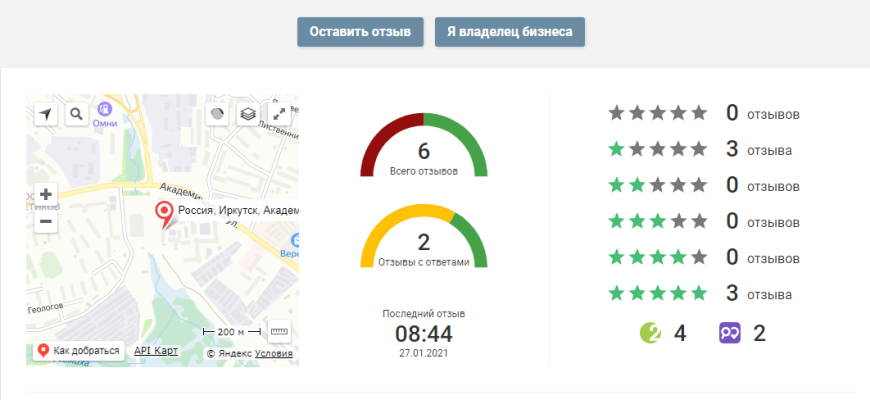
Task: Open the Яндекс "Условия" terms link
Action: pos(274,353)
